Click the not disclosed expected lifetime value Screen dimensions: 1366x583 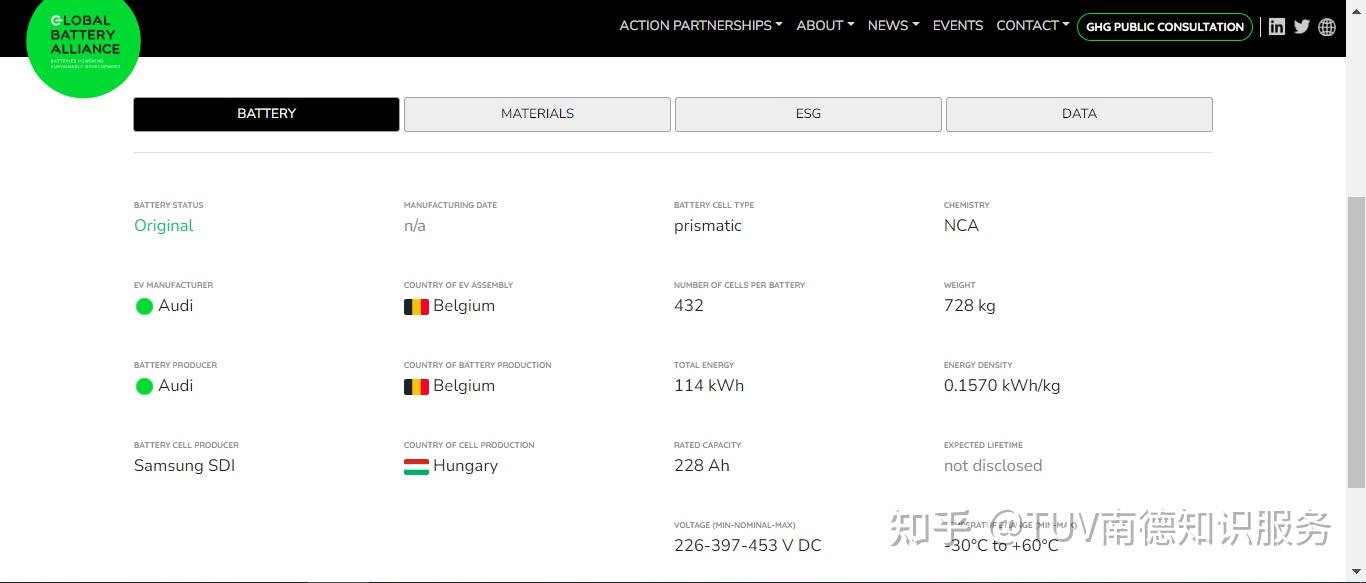pos(993,466)
